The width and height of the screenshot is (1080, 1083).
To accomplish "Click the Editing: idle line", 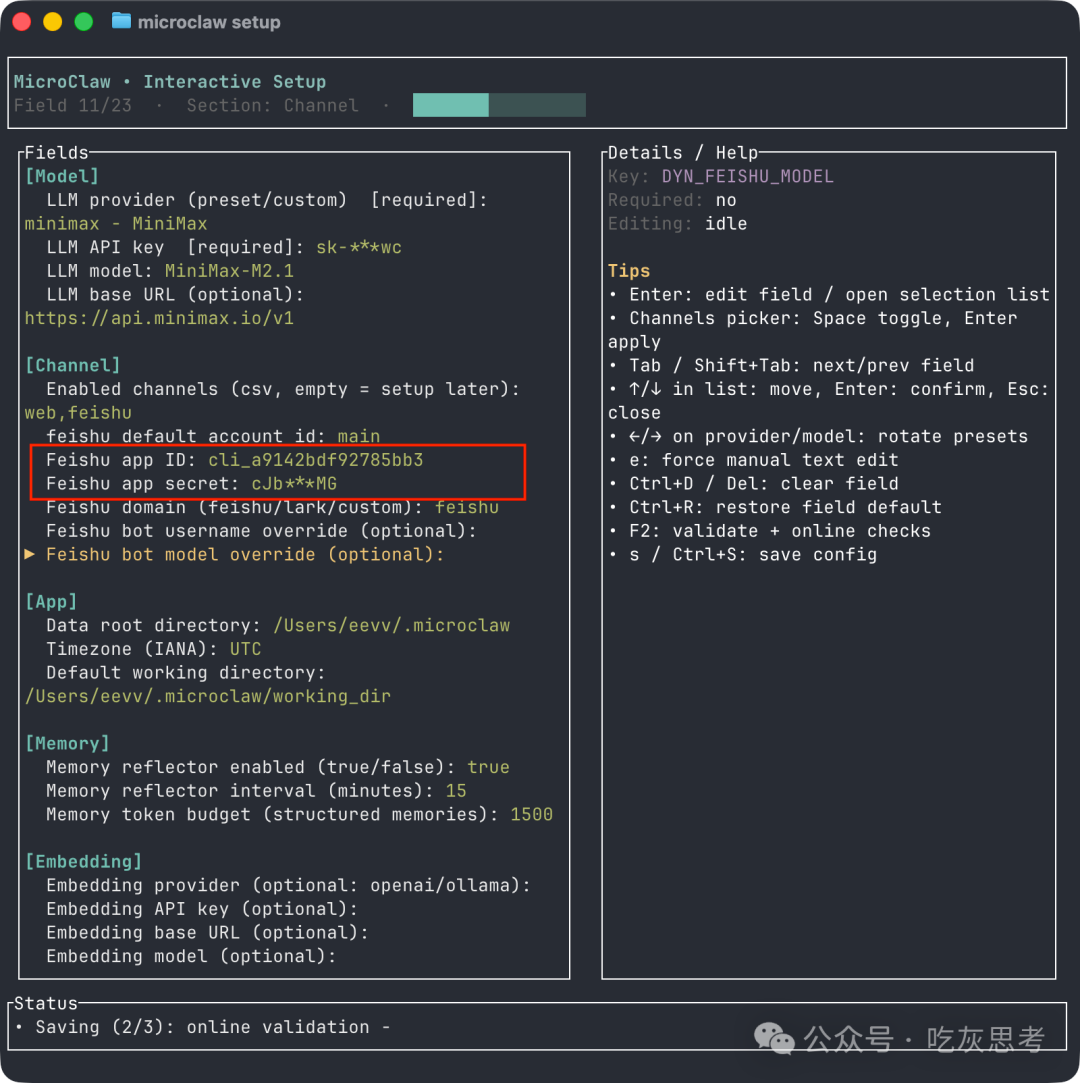I will 677,224.
